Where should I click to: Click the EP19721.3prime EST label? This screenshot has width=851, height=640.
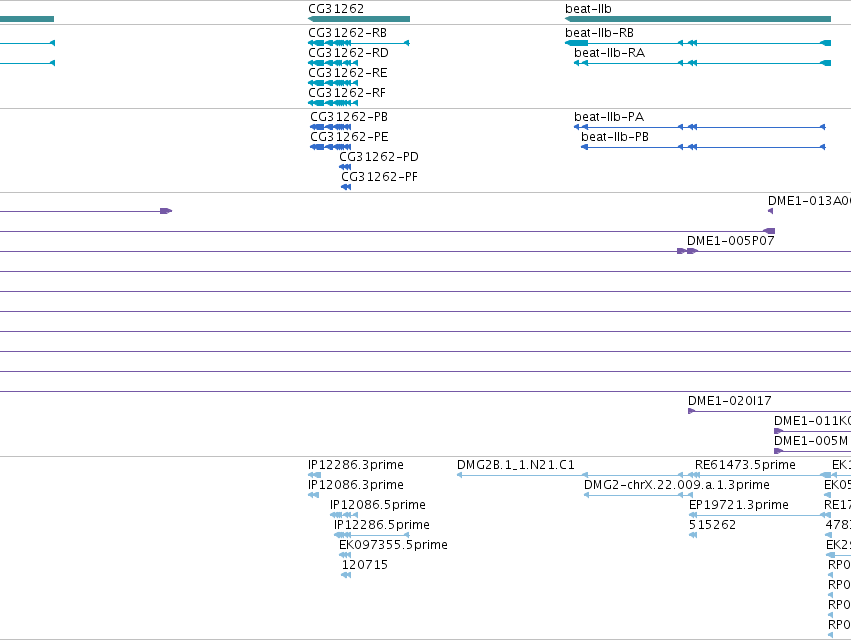[x=739, y=505]
